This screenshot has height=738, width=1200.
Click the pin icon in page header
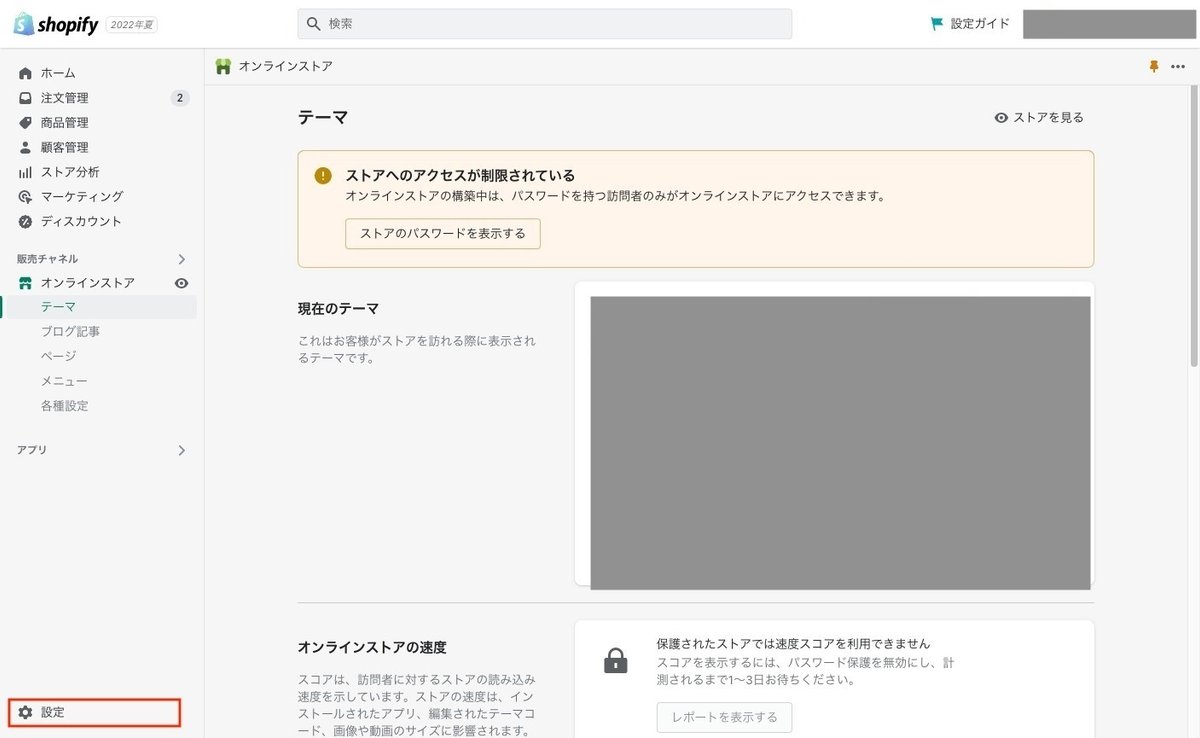[1154, 66]
